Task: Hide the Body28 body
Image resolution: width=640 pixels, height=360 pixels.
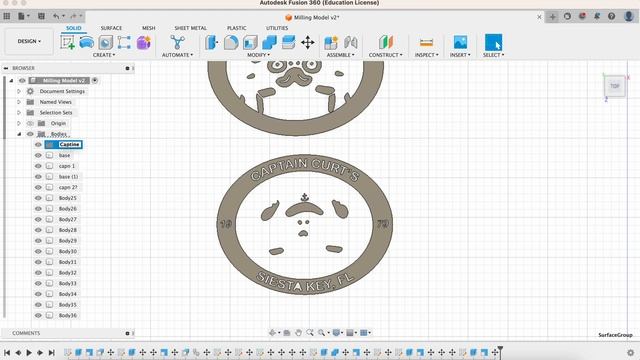Action: [x=38, y=230]
